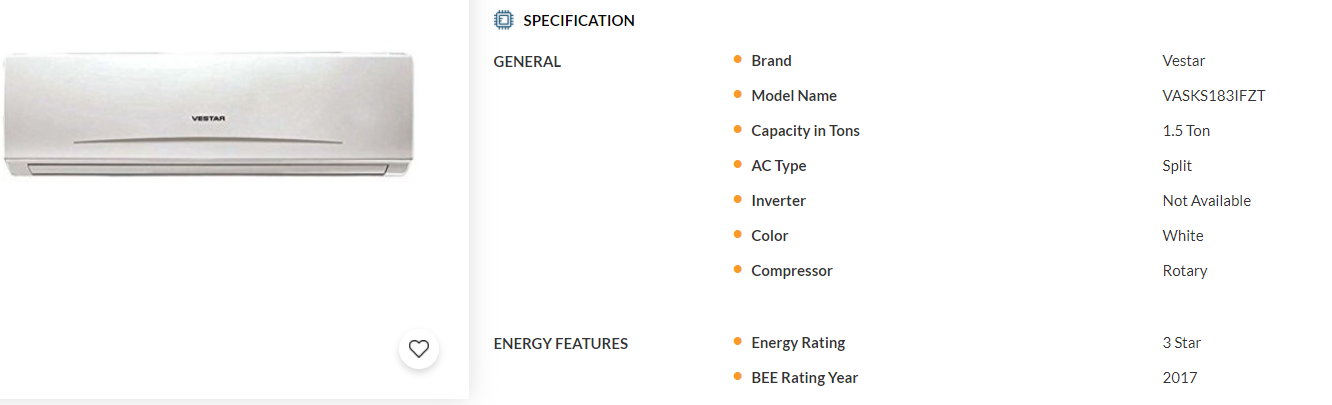Select the Capacity in Tons label

805,131
